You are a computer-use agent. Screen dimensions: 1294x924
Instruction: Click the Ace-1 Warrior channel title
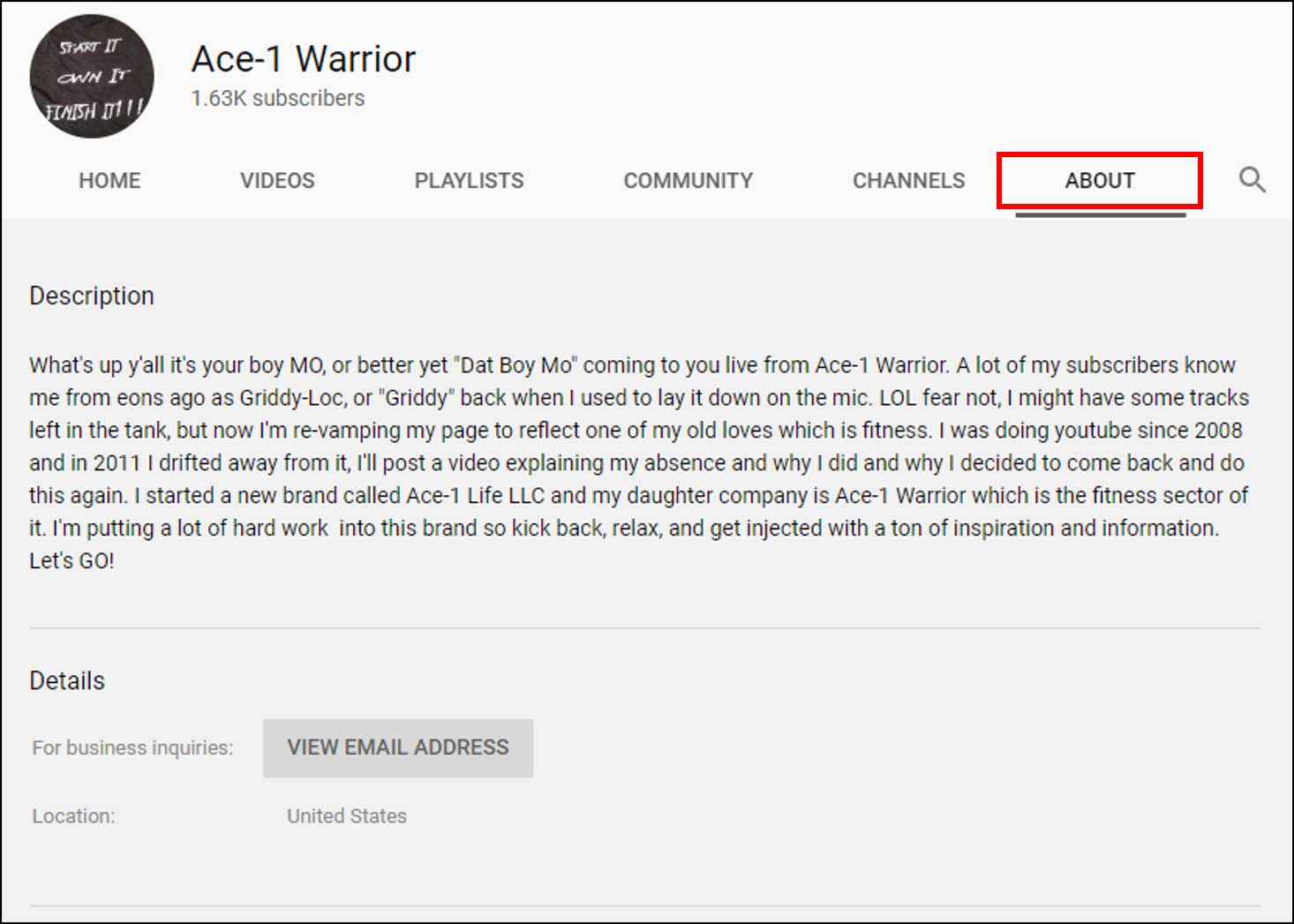303,59
